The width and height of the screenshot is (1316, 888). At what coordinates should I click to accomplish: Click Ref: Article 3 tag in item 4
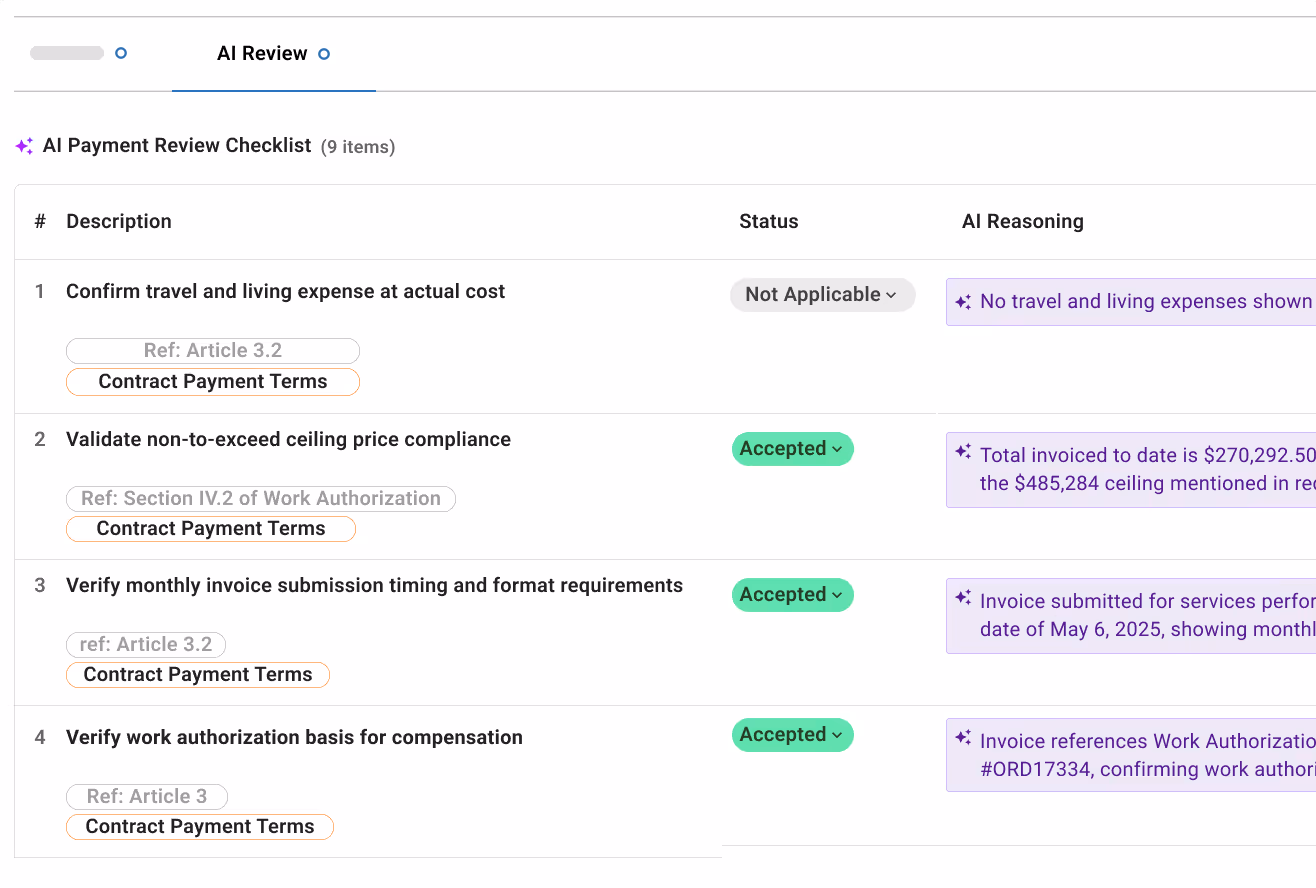tap(147, 797)
